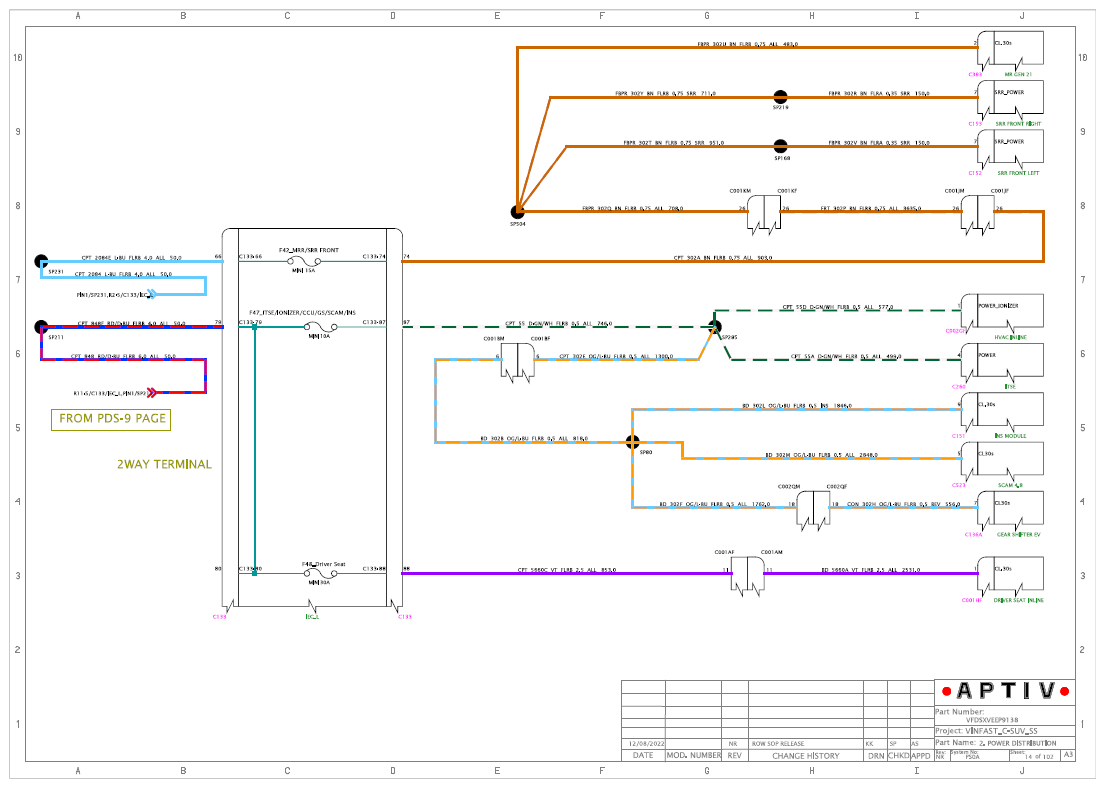Click the SP504 splice node
Image resolution: width=1105 pixels, height=788 pixels.
(518, 211)
